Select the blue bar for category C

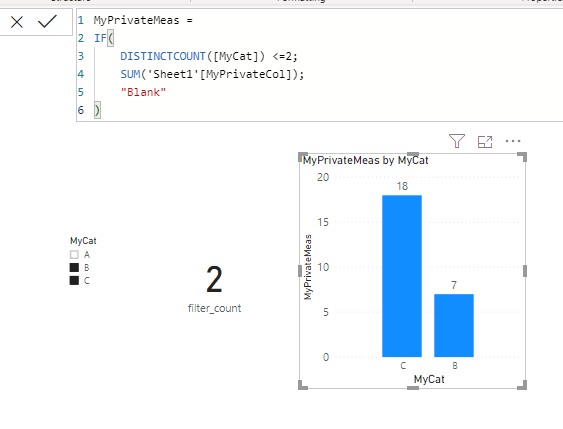click(402, 276)
